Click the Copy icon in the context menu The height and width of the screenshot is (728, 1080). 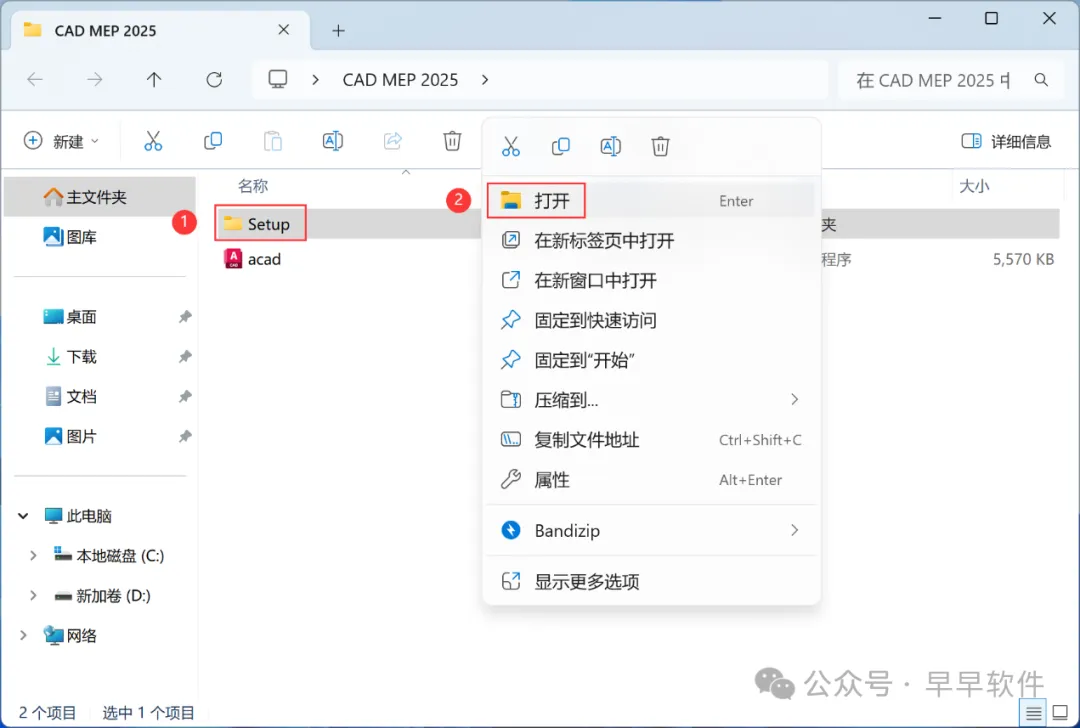pyautogui.click(x=561, y=146)
